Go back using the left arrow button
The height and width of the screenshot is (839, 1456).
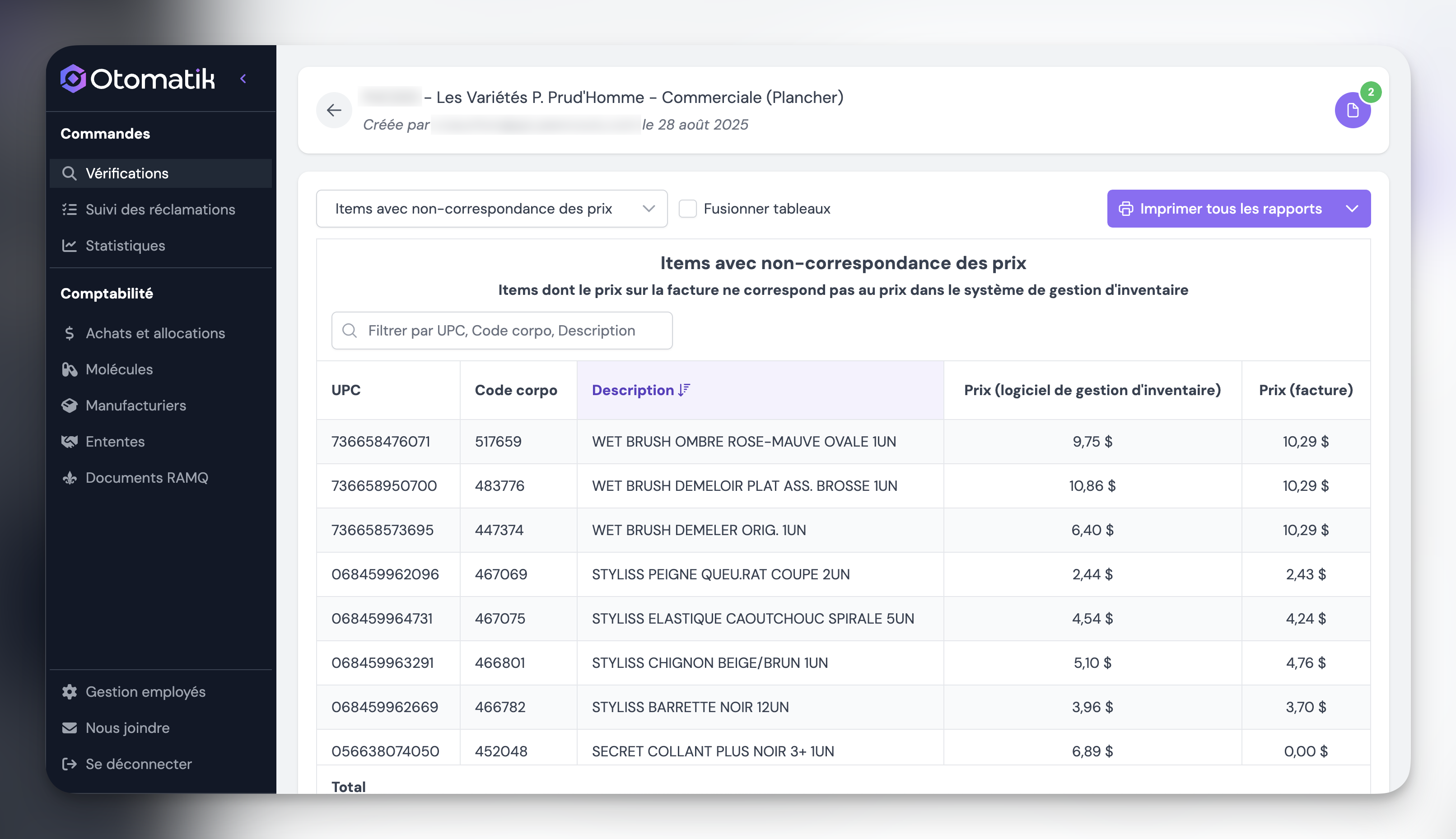click(334, 110)
